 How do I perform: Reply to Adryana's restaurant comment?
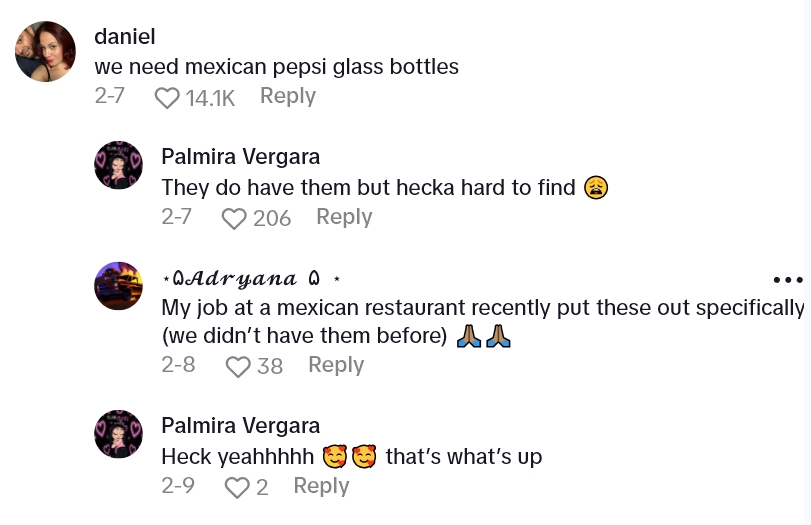[x=336, y=365]
